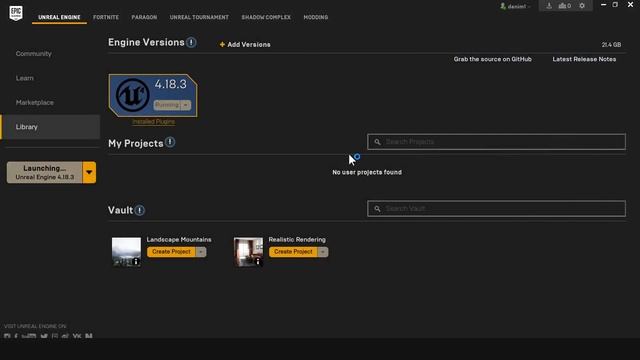
Task: Click the Realistic Rendering title text
Action: pyautogui.click(x=297, y=240)
